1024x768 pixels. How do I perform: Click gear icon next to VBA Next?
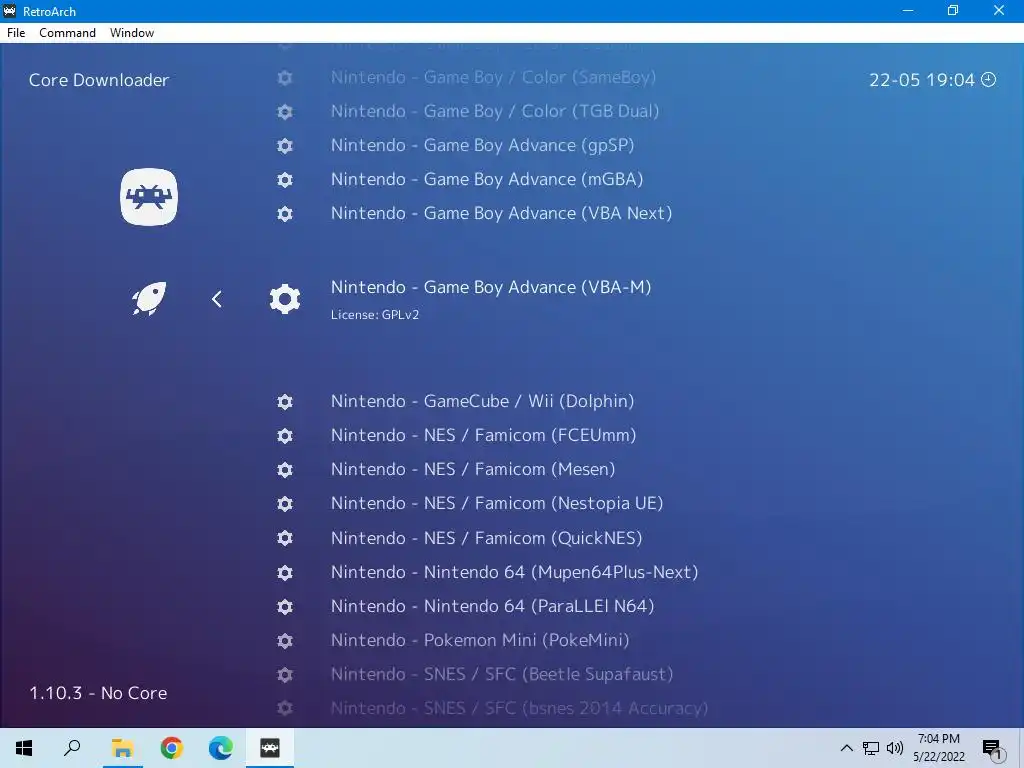pos(285,214)
